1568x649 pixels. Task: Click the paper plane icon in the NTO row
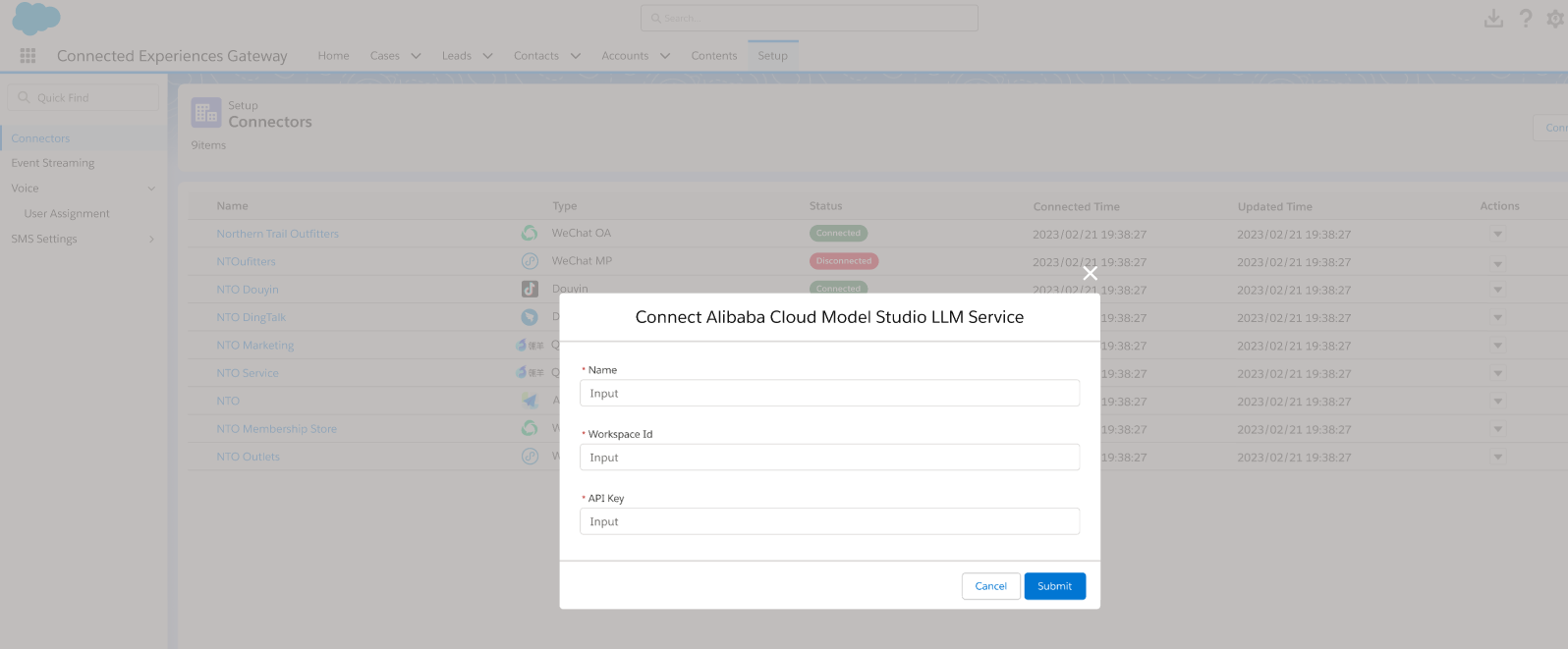(530, 401)
